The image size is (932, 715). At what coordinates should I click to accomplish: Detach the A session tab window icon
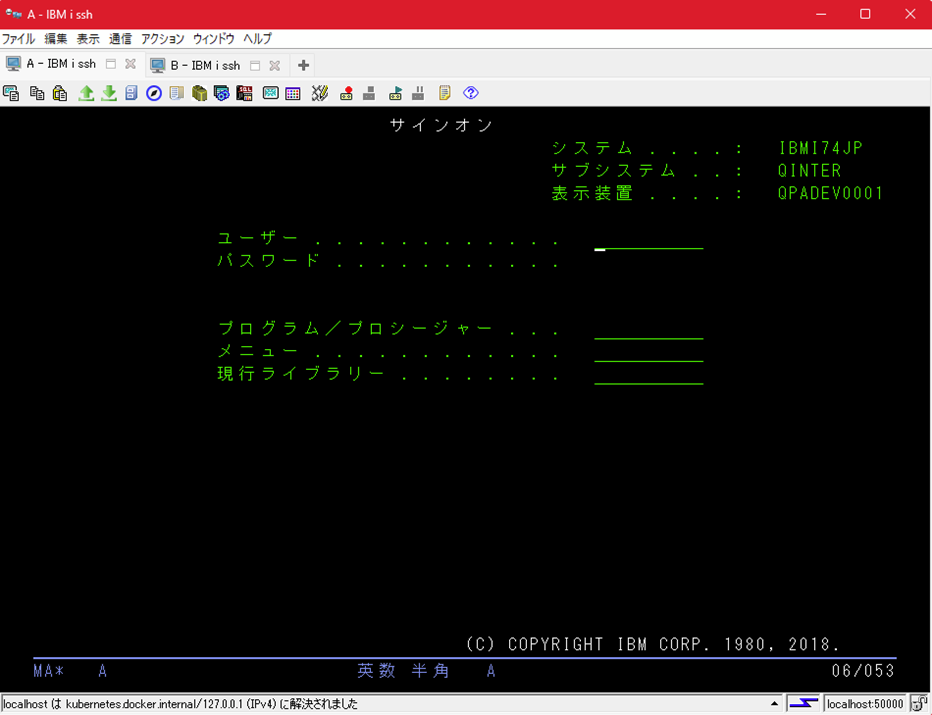(x=111, y=64)
